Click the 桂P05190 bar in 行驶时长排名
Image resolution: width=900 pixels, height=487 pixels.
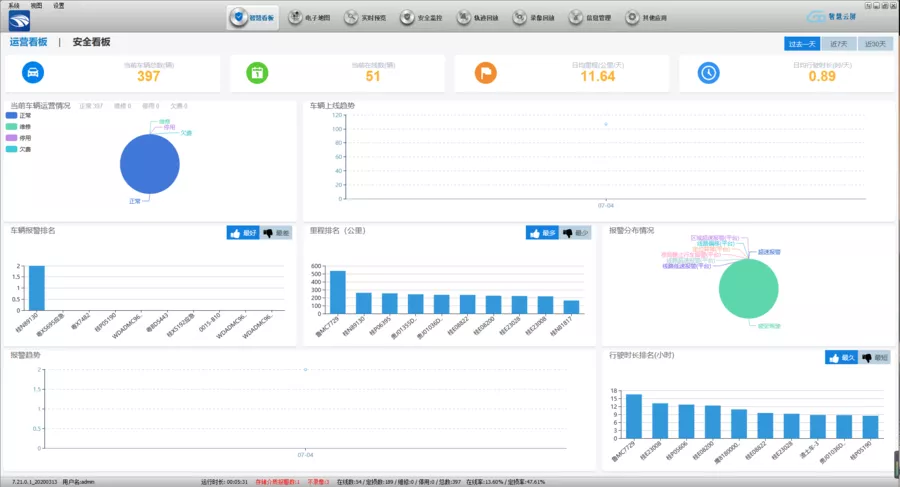coord(870,427)
